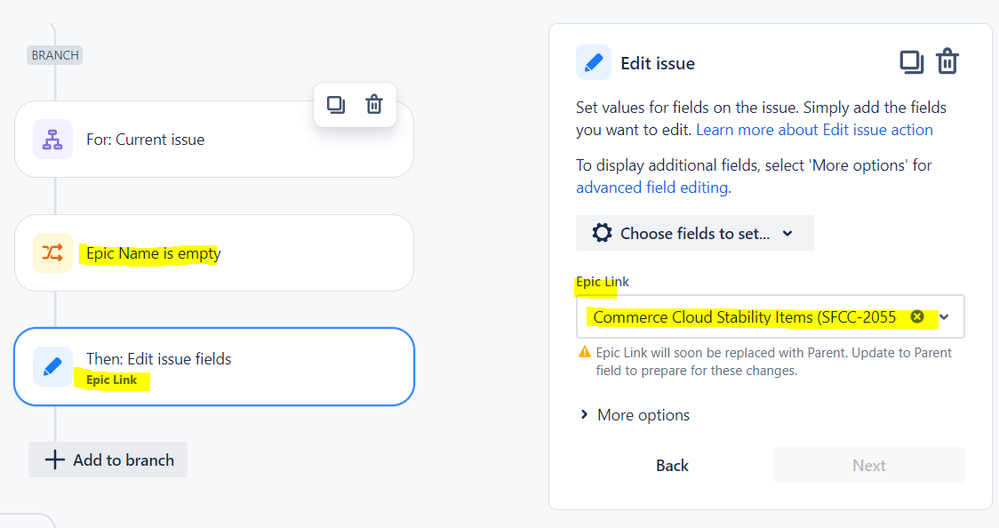Follow the advanced field editing link

click(x=652, y=187)
